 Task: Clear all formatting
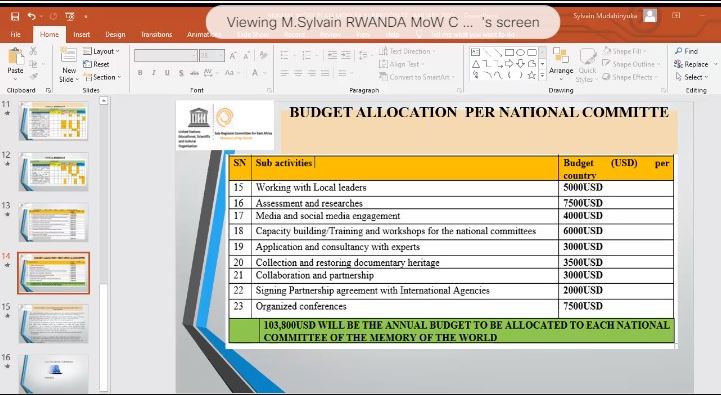(x=263, y=56)
